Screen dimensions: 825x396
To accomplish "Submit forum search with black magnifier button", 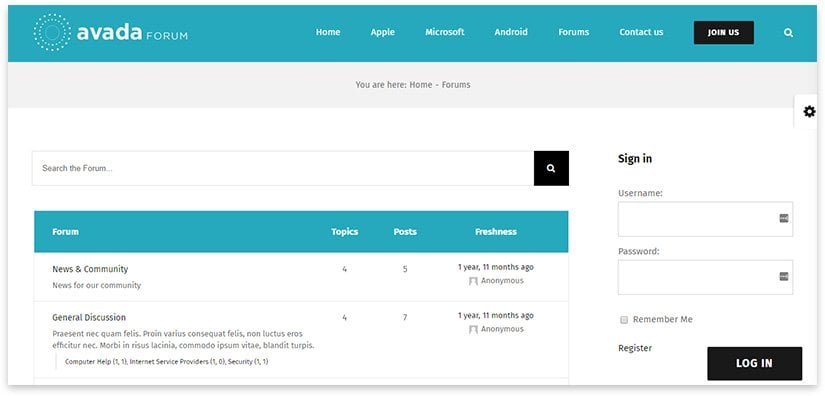I will (551, 168).
